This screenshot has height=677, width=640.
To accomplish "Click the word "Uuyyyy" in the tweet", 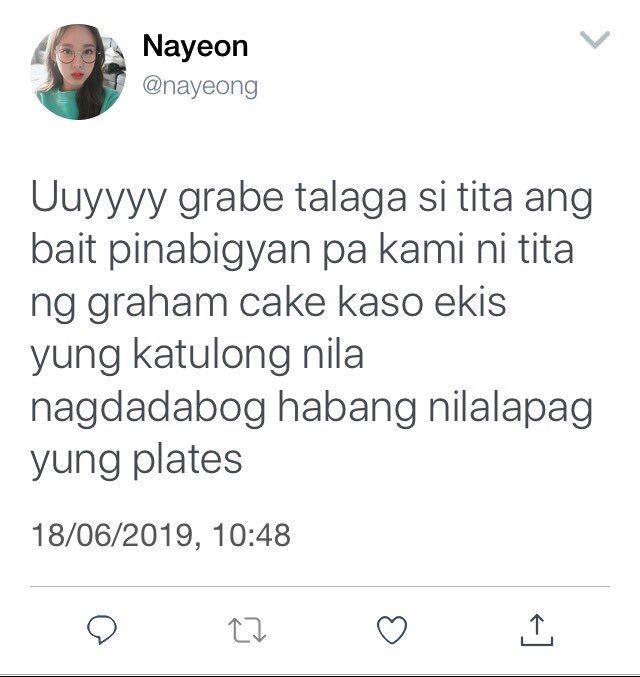I will point(98,199).
